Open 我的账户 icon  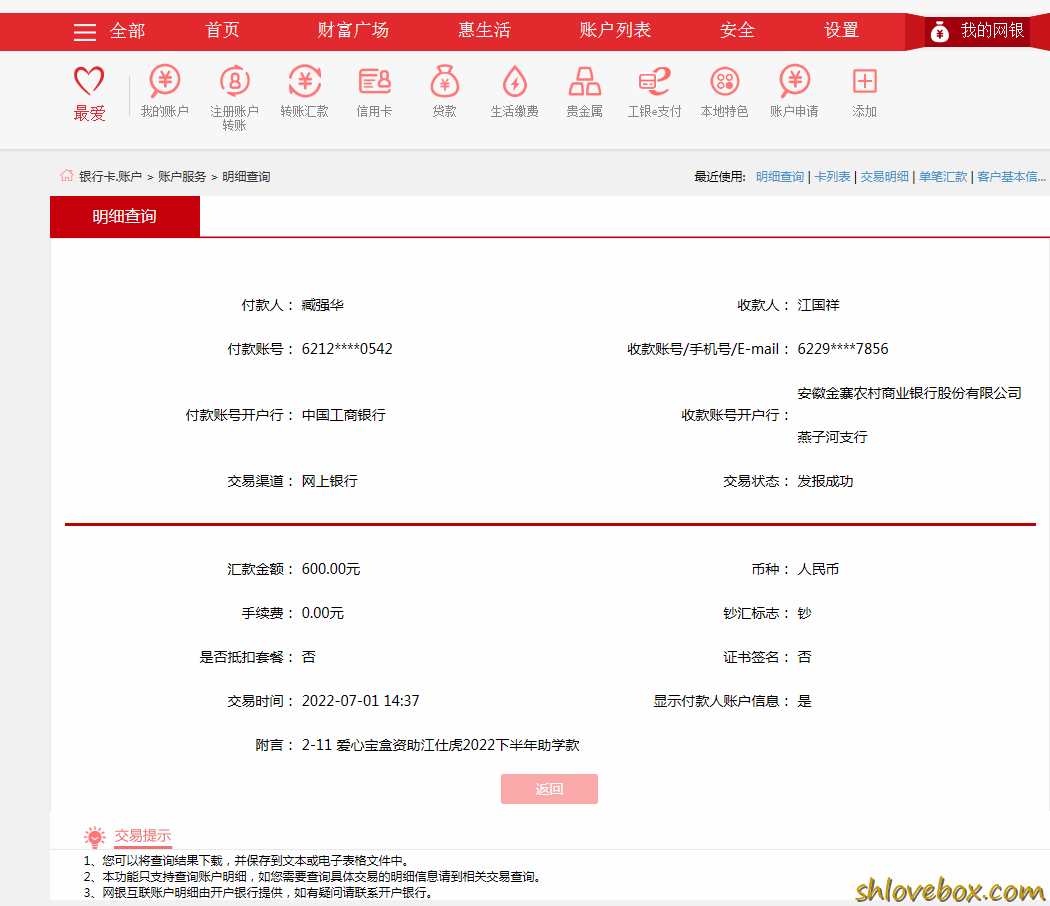[165, 81]
